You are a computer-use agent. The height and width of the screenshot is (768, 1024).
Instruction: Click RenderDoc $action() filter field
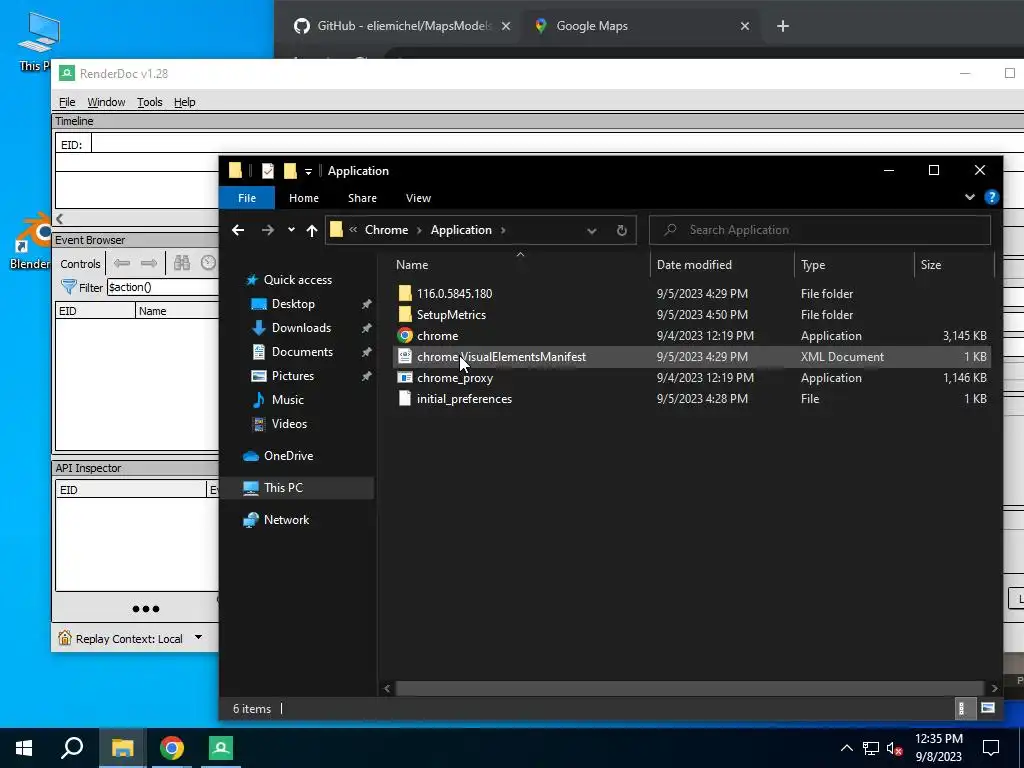[163, 287]
